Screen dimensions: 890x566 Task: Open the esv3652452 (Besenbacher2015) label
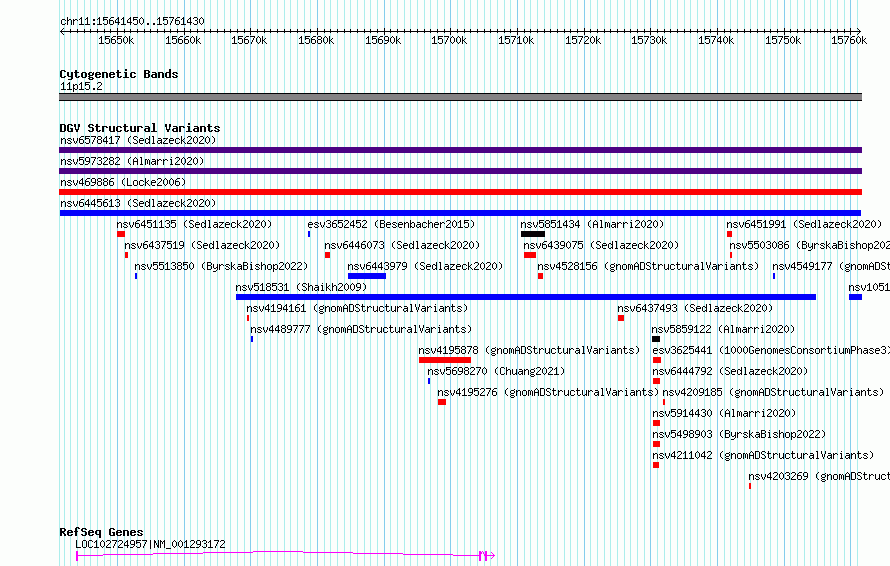point(391,224)
